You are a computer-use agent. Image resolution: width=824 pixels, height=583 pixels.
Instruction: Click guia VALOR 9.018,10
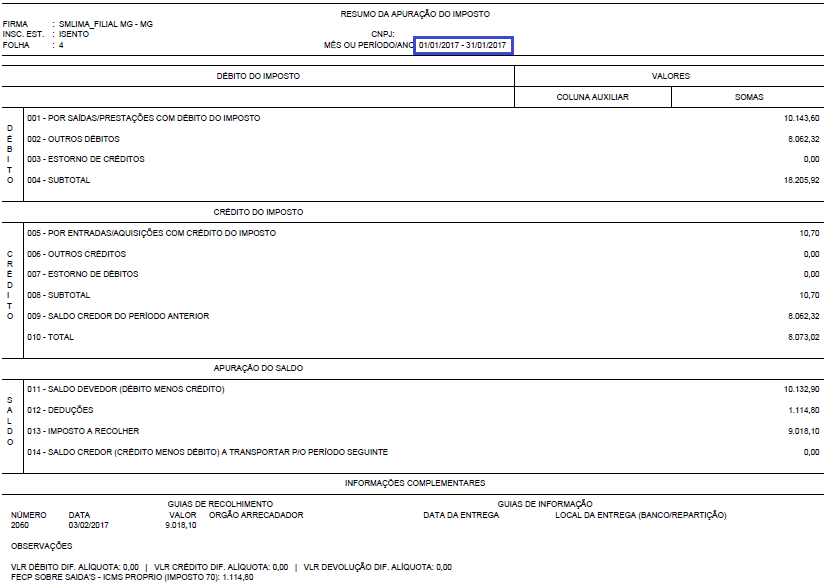[x=181, y=526]
